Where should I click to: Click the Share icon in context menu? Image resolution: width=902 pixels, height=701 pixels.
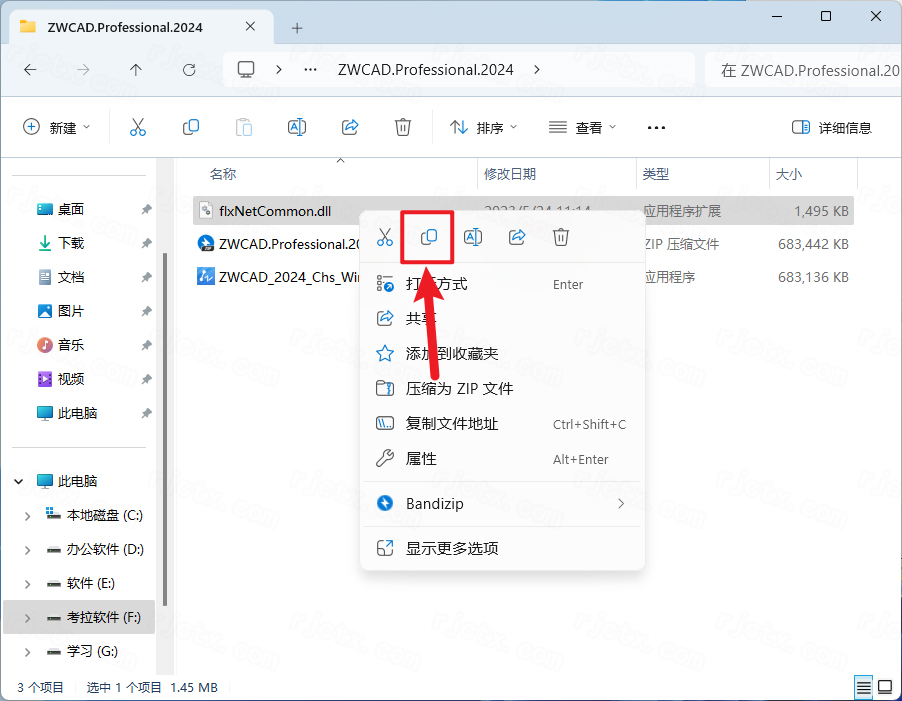[517, 237]
